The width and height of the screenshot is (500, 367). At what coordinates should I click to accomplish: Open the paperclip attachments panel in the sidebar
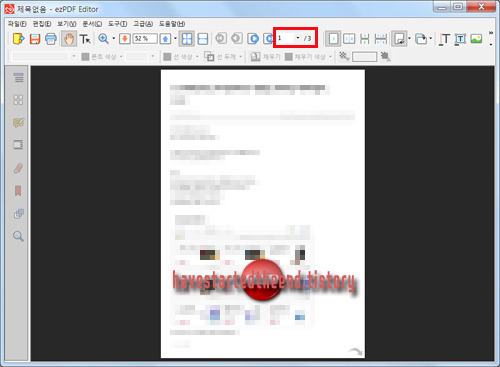[18, 168]
